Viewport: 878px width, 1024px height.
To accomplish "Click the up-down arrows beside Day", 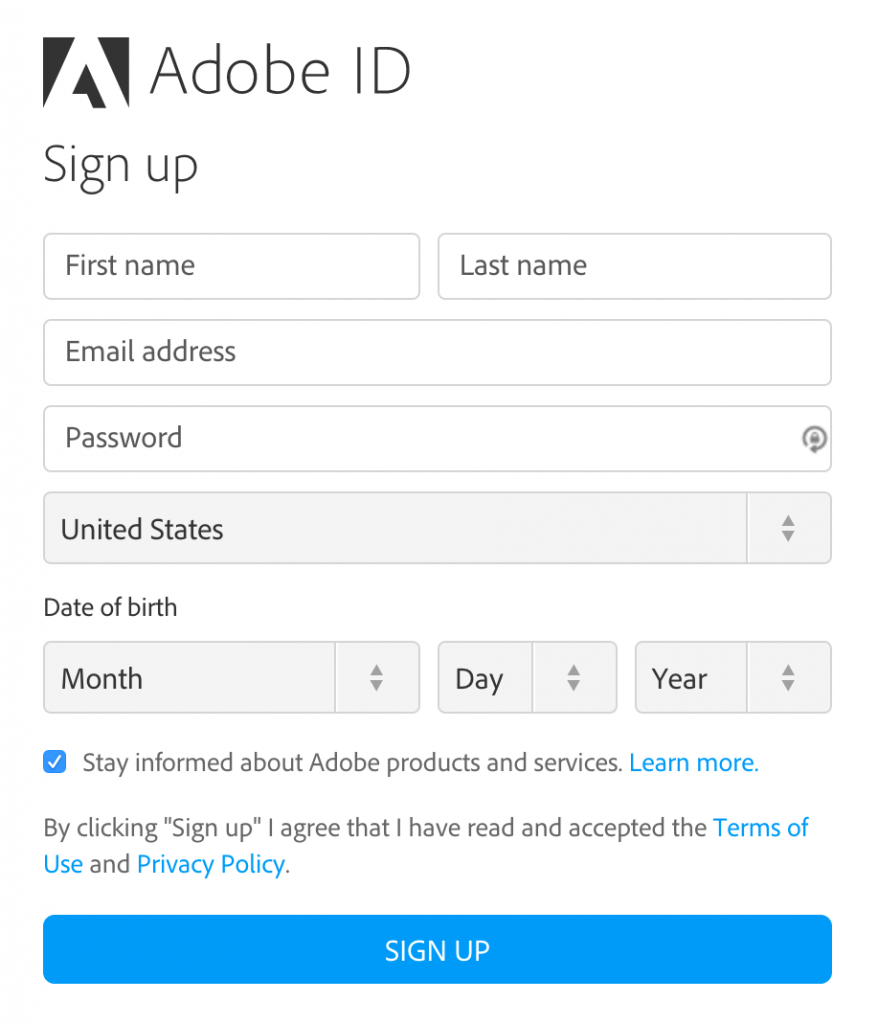I will point(573,678).
